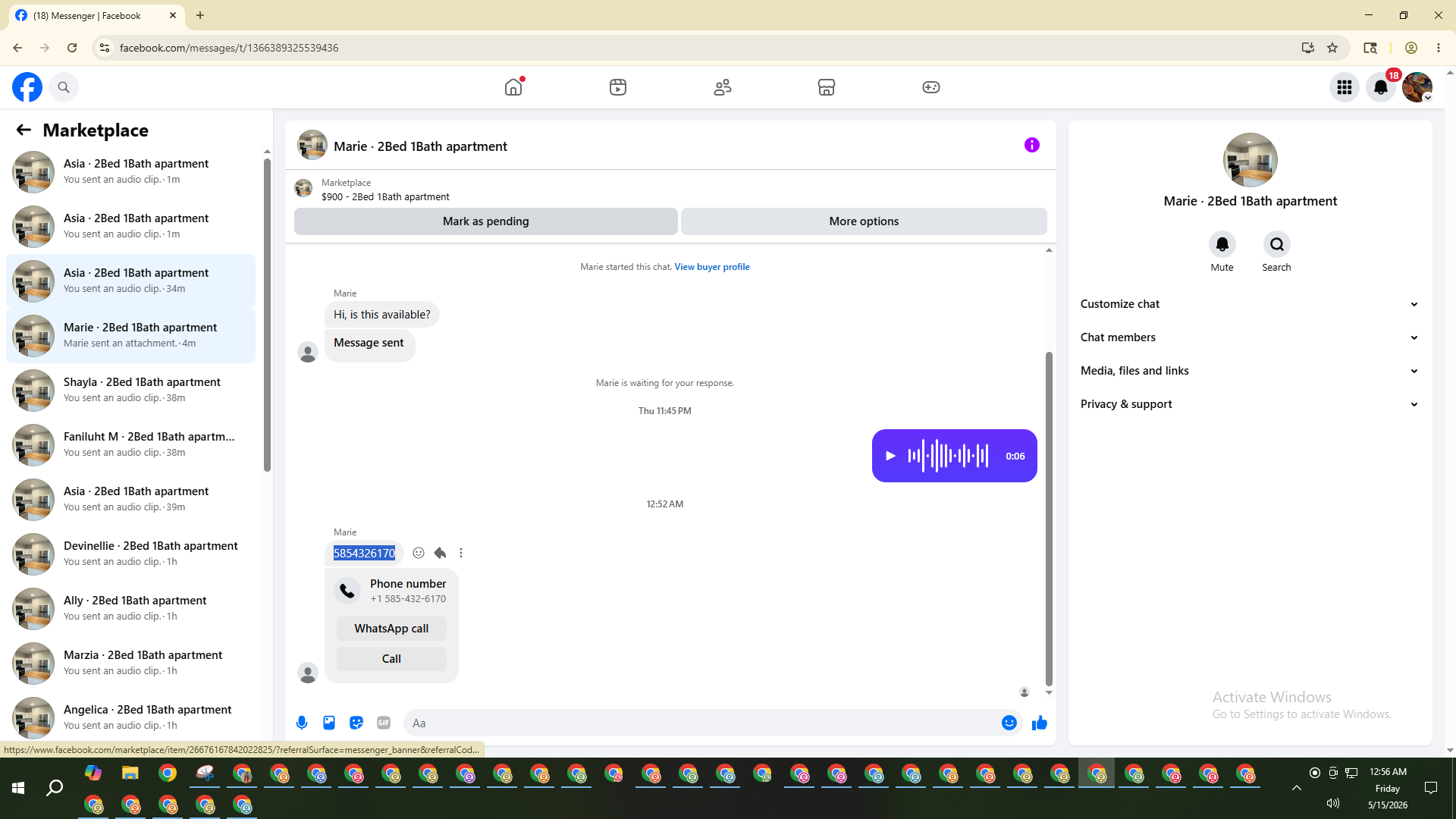Screen dimensions: 1456x819
Task: Click the conversation list scrollbar
Action: tap(267, 315)
